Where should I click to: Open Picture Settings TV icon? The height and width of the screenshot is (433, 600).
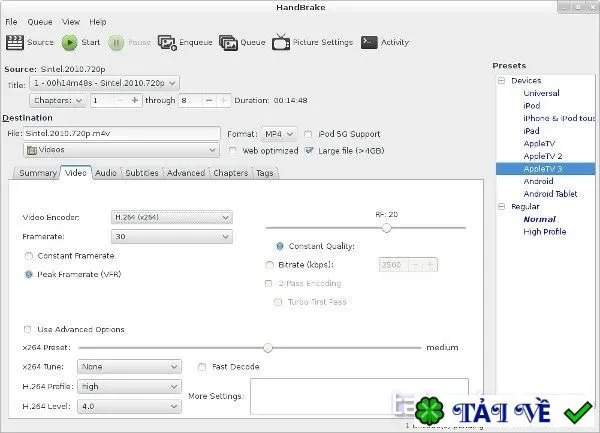pos(281,42)
